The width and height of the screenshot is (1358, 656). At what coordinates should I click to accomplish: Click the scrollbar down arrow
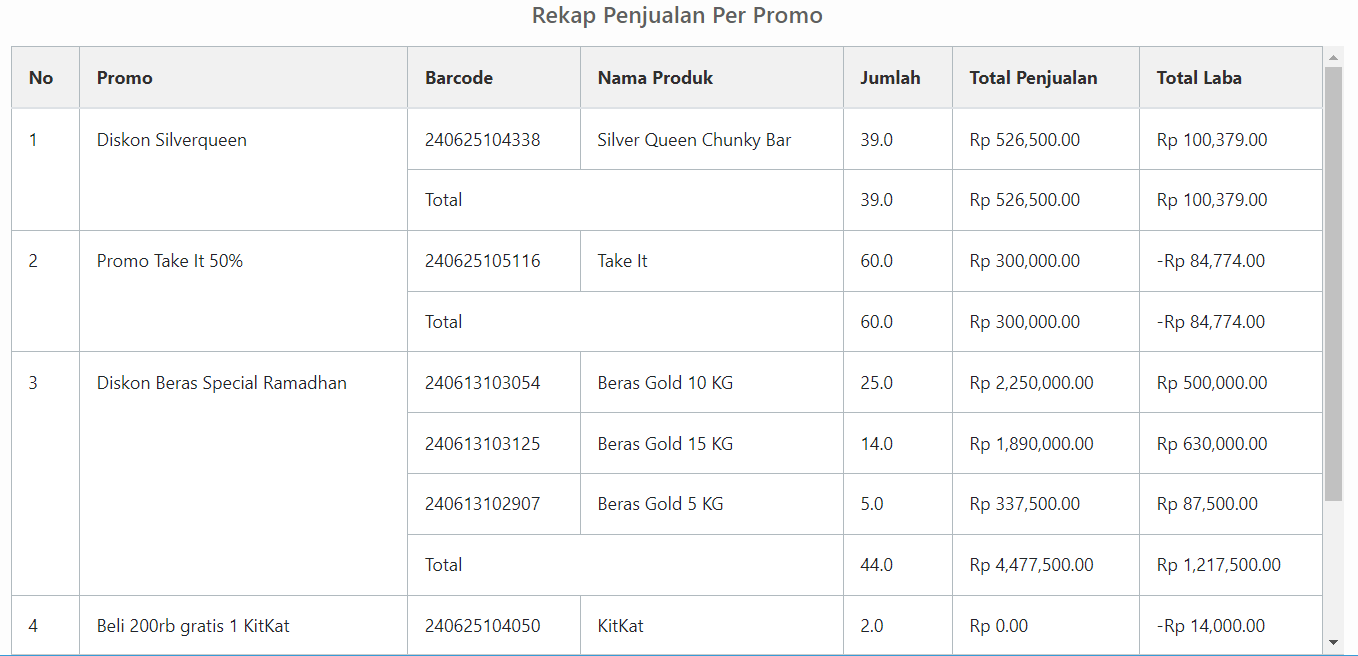1333,642
